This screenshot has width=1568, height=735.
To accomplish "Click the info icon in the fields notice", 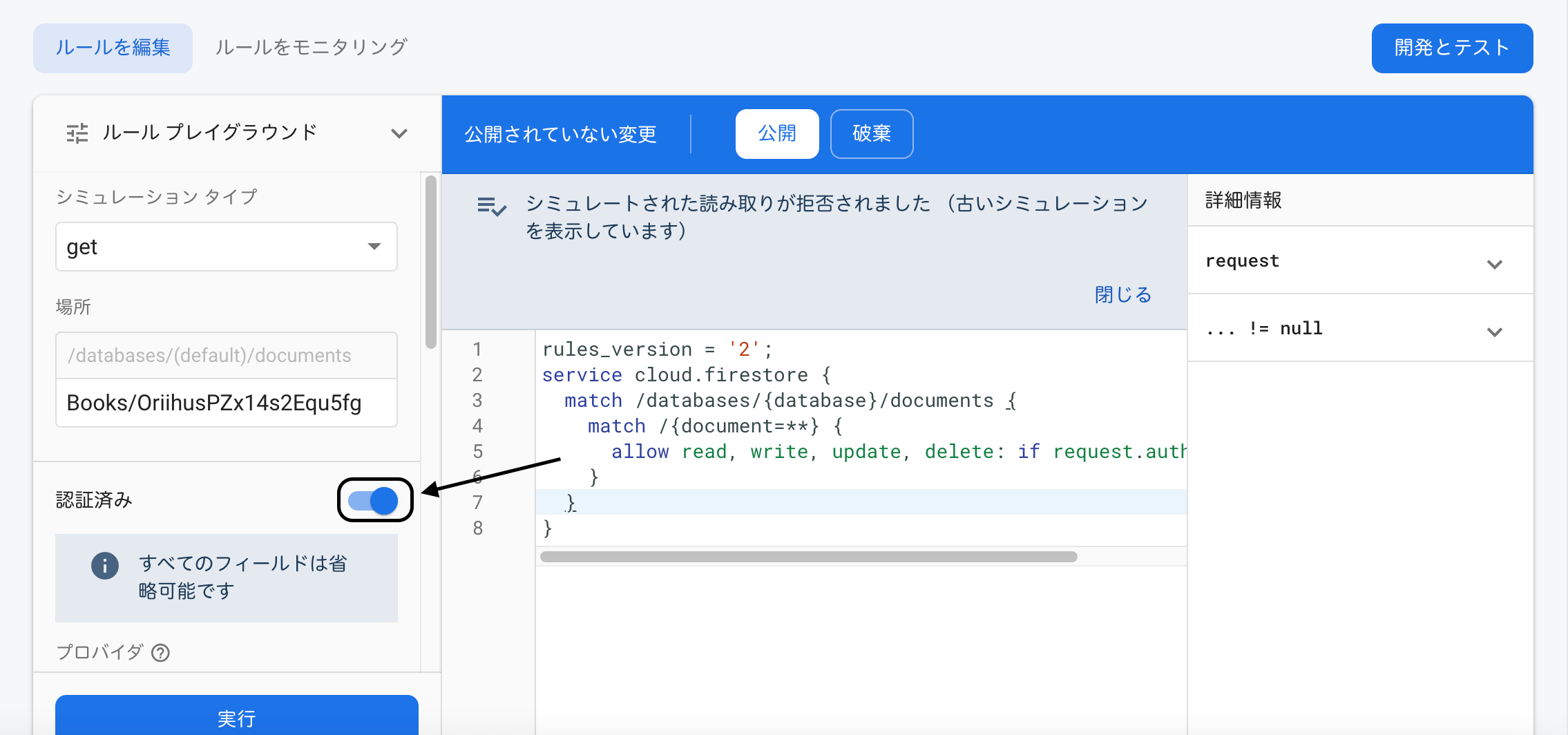I will [105, 566].
